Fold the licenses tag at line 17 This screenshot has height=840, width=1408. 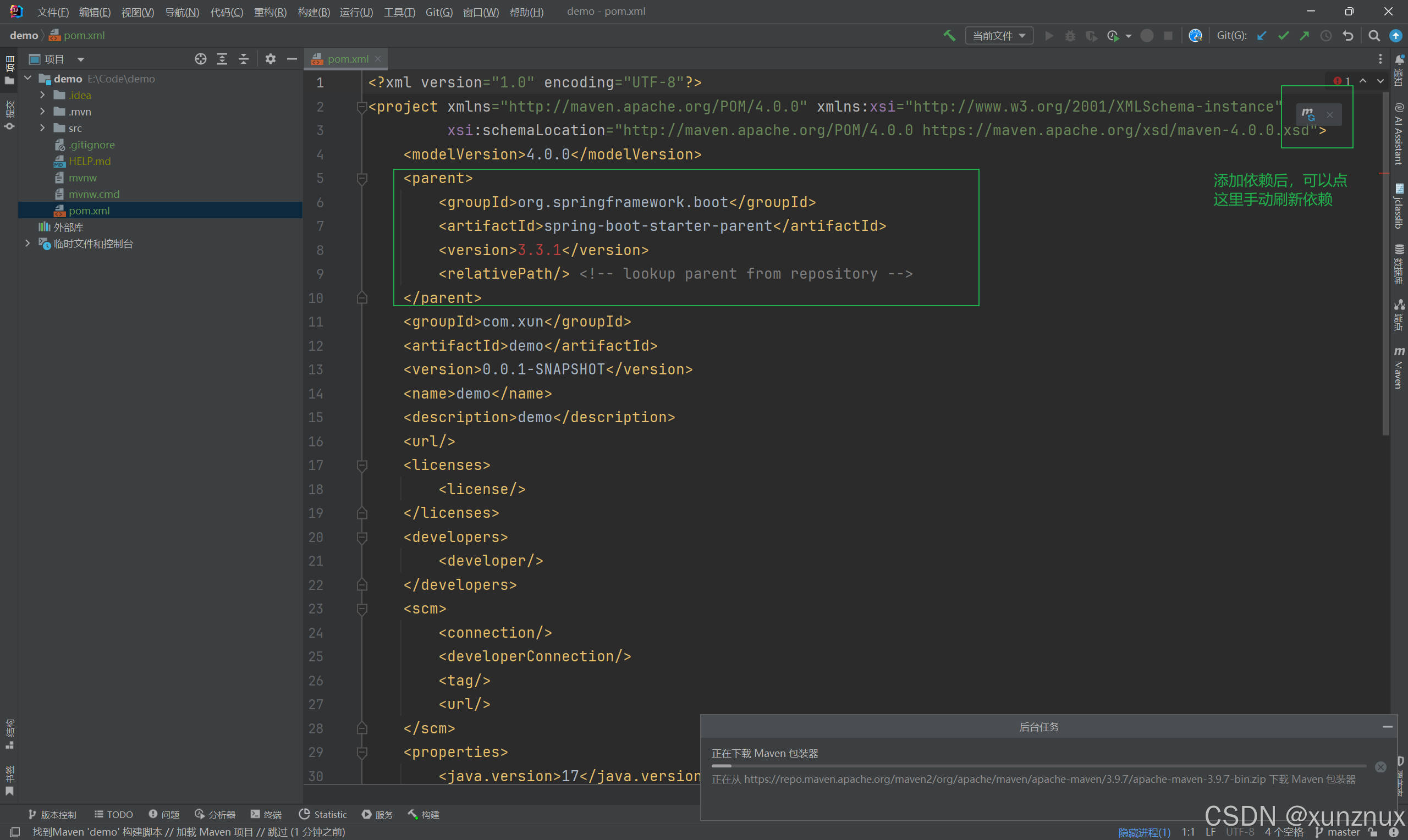(362, 465)
